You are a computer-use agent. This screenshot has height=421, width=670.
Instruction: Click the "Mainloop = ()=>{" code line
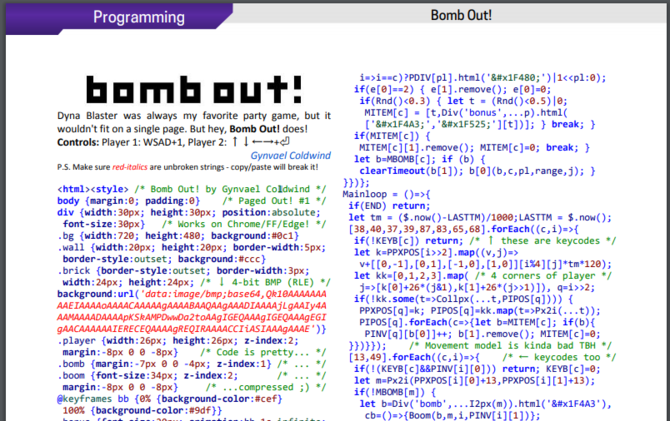(x=386, y=194)
